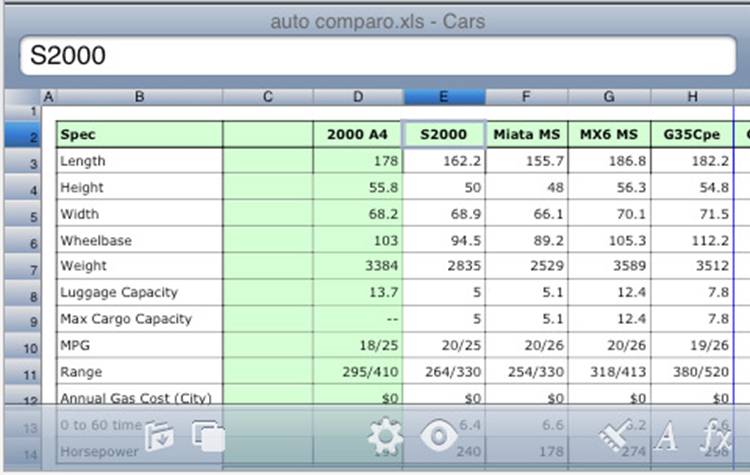
Task: Select column A header
Action: (x=48, y=97)
